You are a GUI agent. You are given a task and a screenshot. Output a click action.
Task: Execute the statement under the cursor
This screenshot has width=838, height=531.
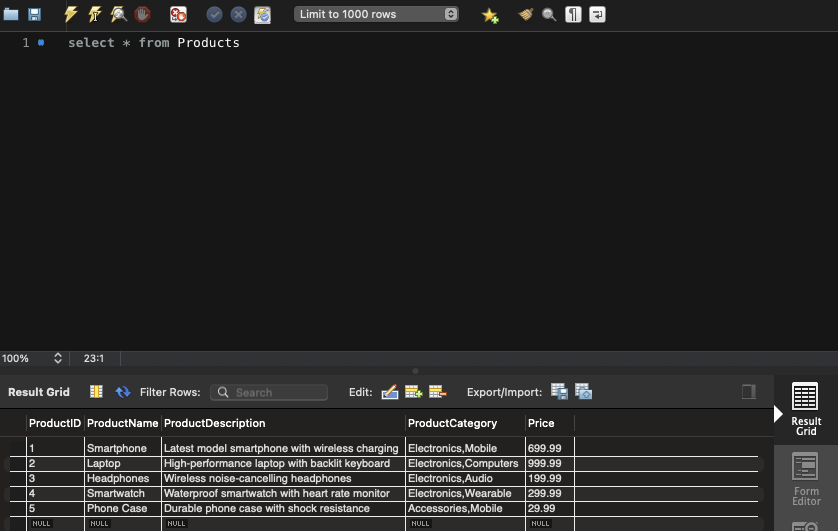point(94,14)
